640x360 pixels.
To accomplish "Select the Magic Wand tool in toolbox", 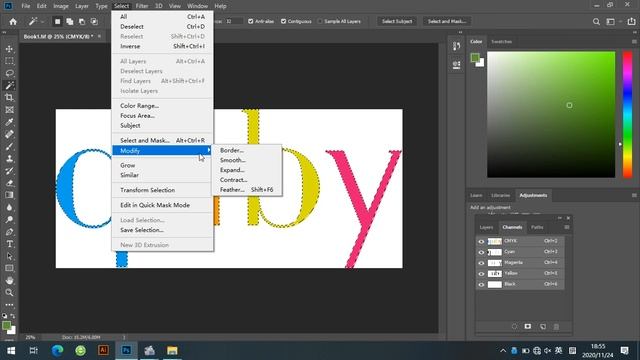I will point(9,85).
